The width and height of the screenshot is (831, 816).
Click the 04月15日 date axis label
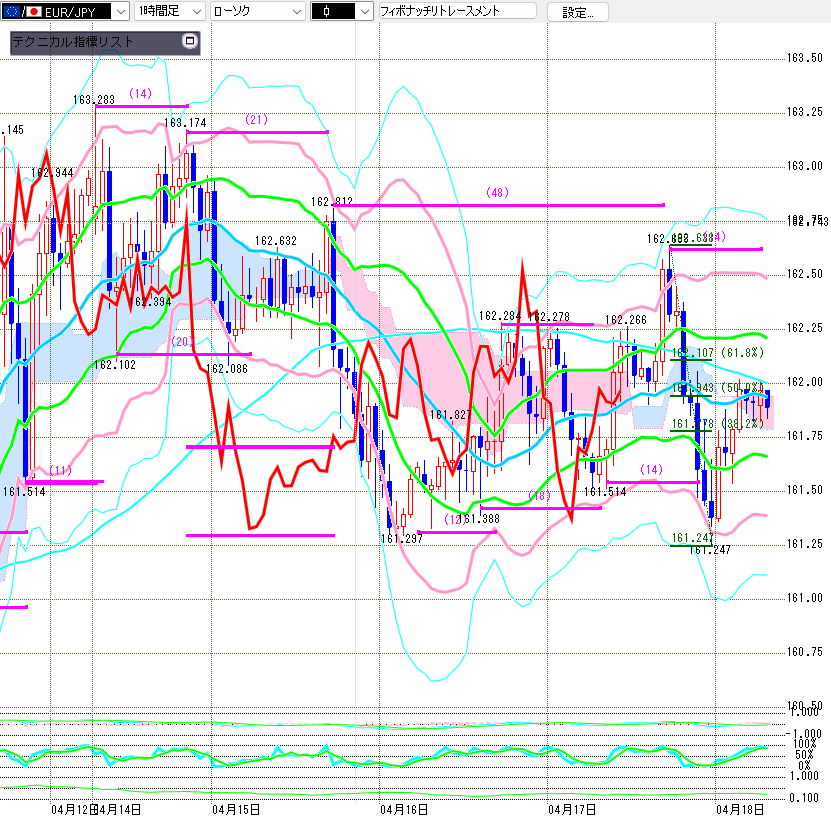coord(236,810)
